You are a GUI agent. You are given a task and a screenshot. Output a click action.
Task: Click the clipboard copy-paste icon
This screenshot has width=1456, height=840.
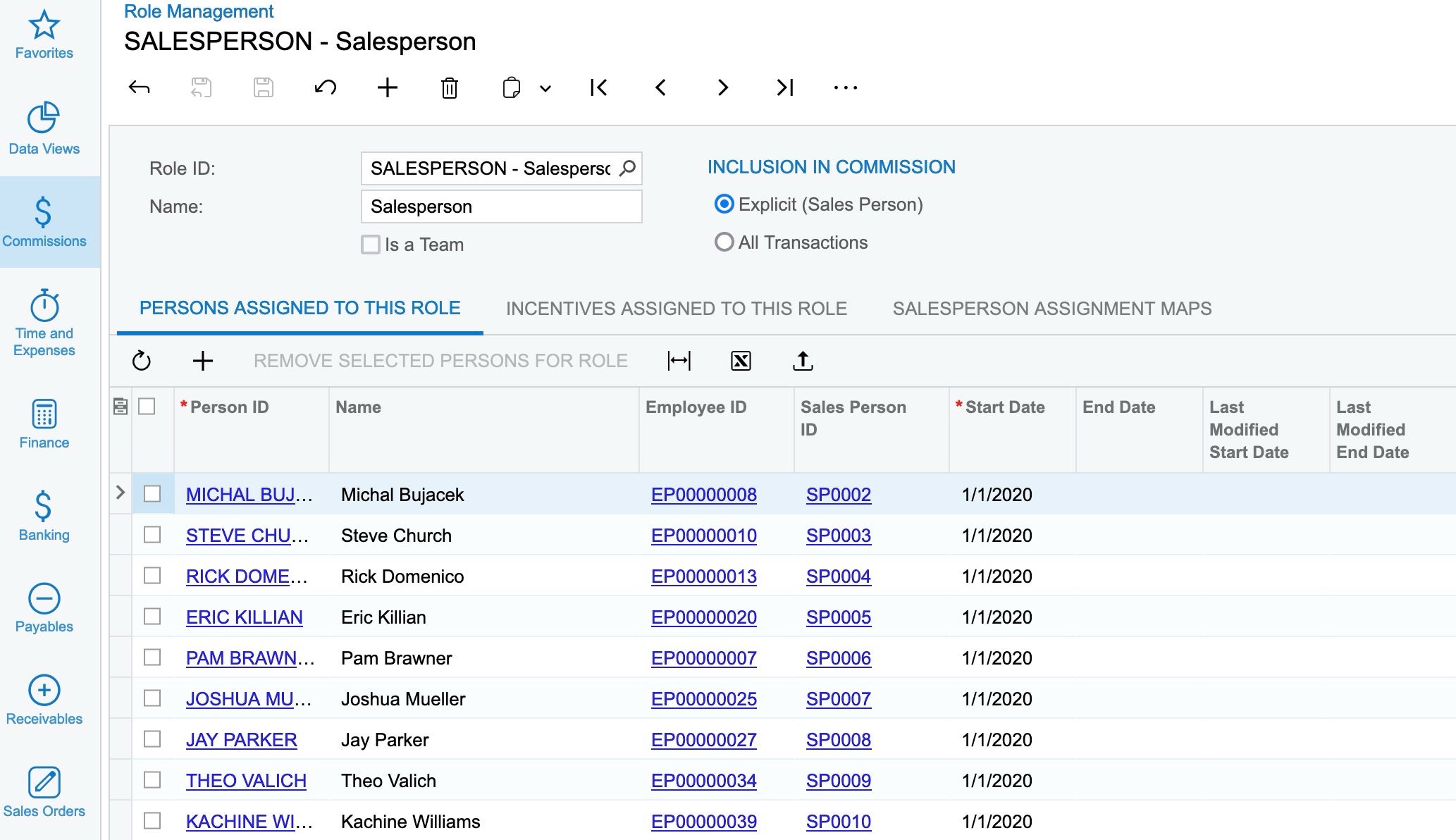(x=511, y=87)
